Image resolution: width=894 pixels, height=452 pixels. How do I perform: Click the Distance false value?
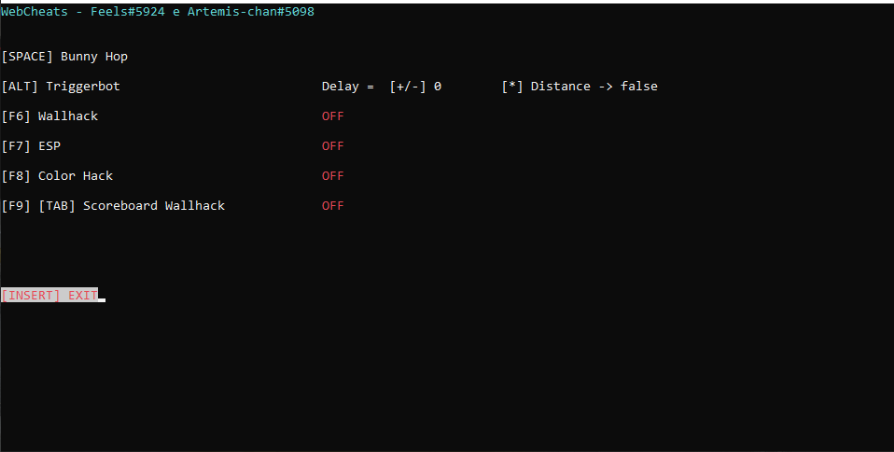[x=639, y=87]
